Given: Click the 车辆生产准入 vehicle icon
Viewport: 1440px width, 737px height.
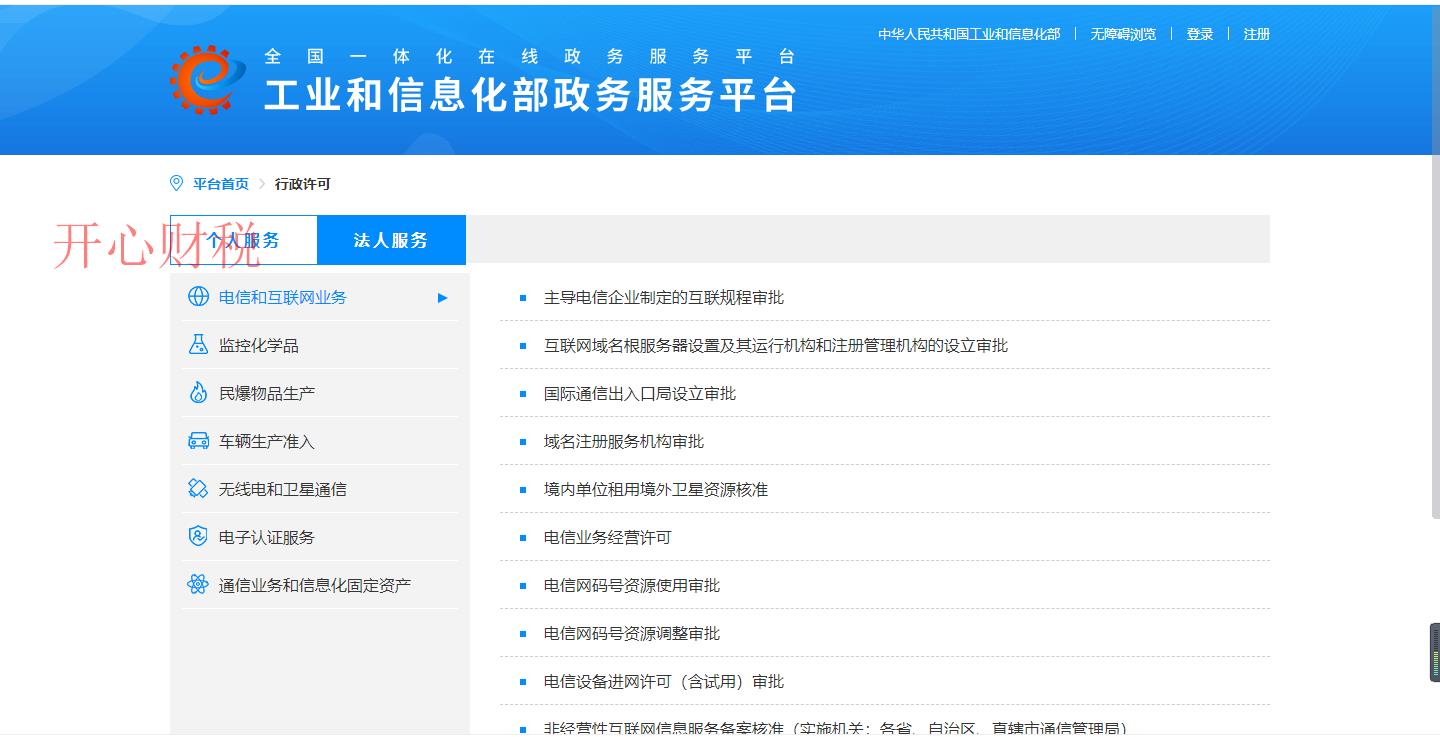Looking at the screenshot, I should tap(195, 440).
